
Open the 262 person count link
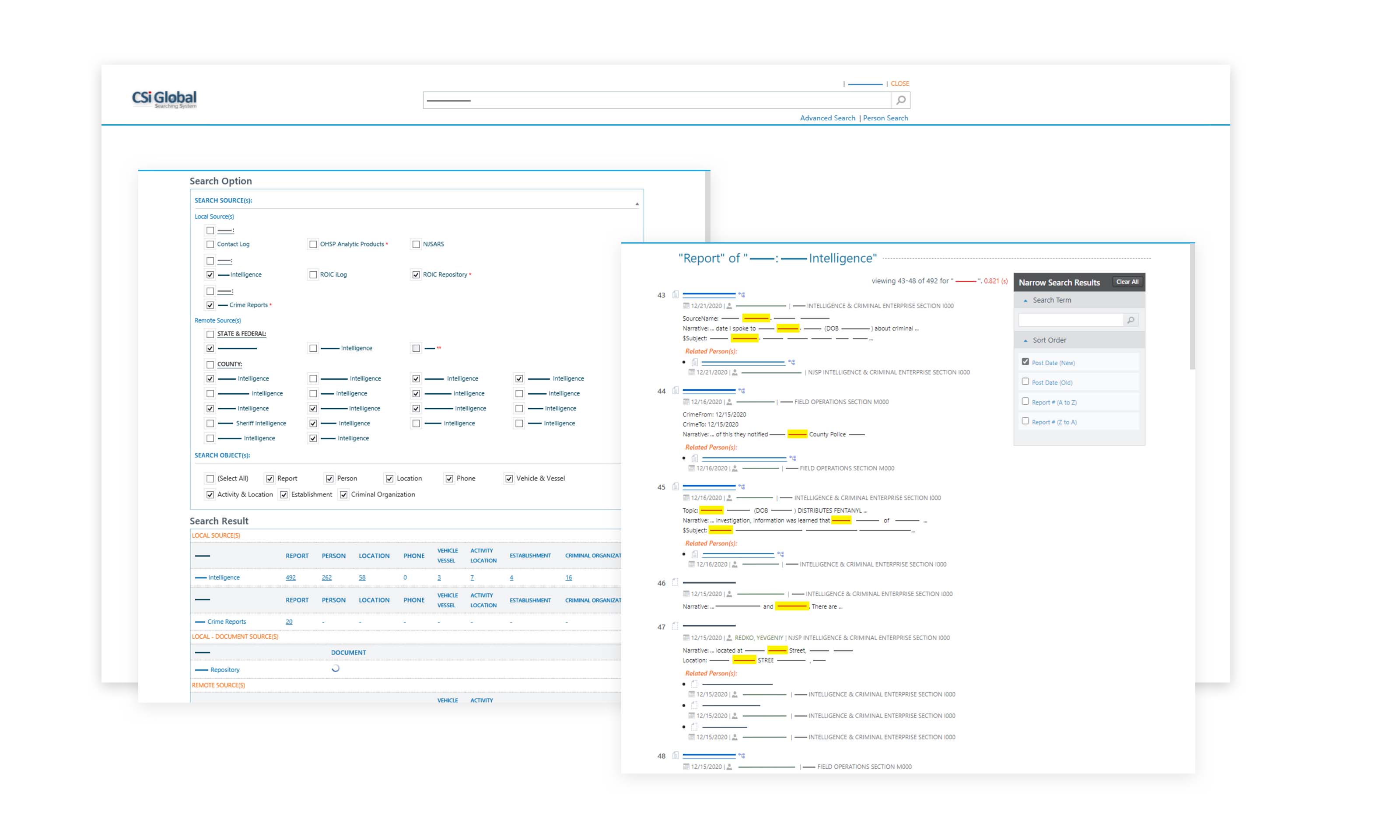point(326,578)
